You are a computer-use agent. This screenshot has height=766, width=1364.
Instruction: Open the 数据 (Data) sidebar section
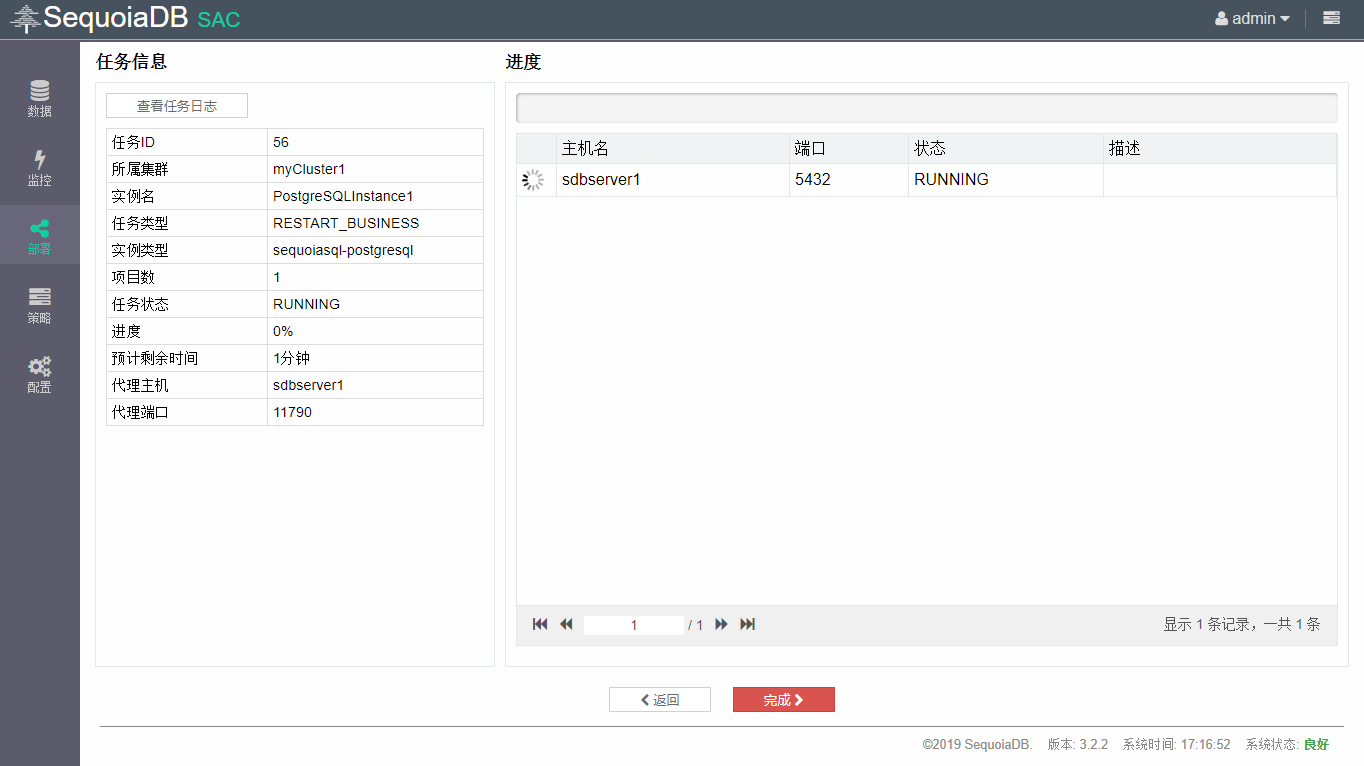pos(39,98)
